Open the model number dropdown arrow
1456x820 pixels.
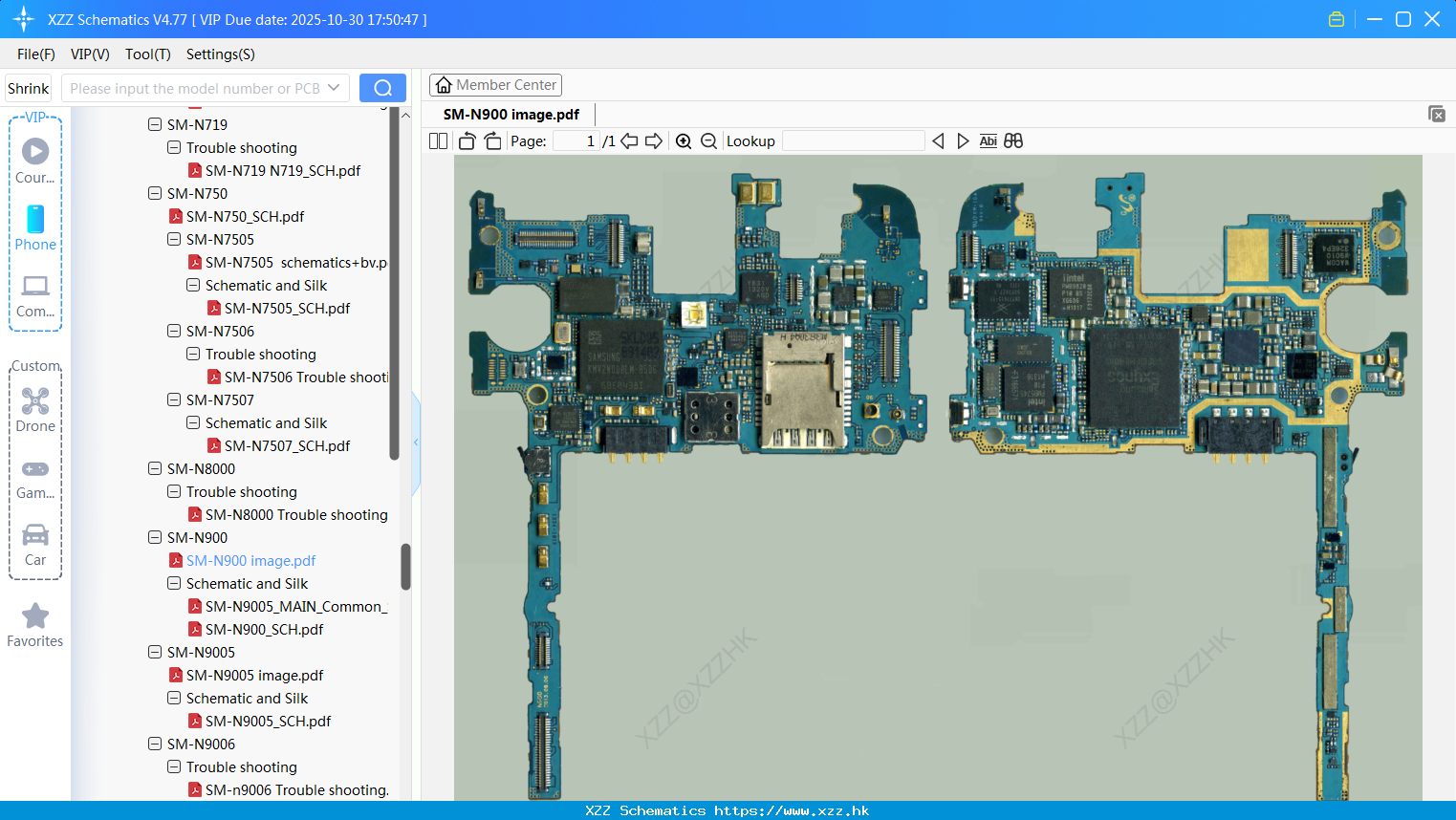334,88
